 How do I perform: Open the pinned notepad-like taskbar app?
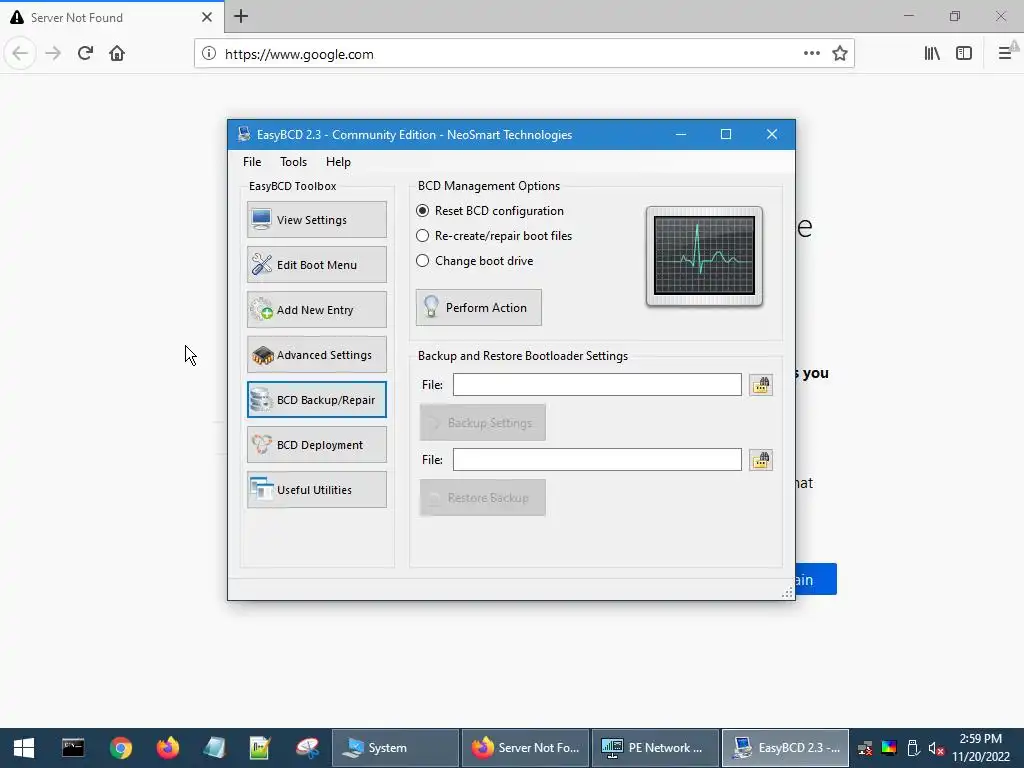coord(214,748)
